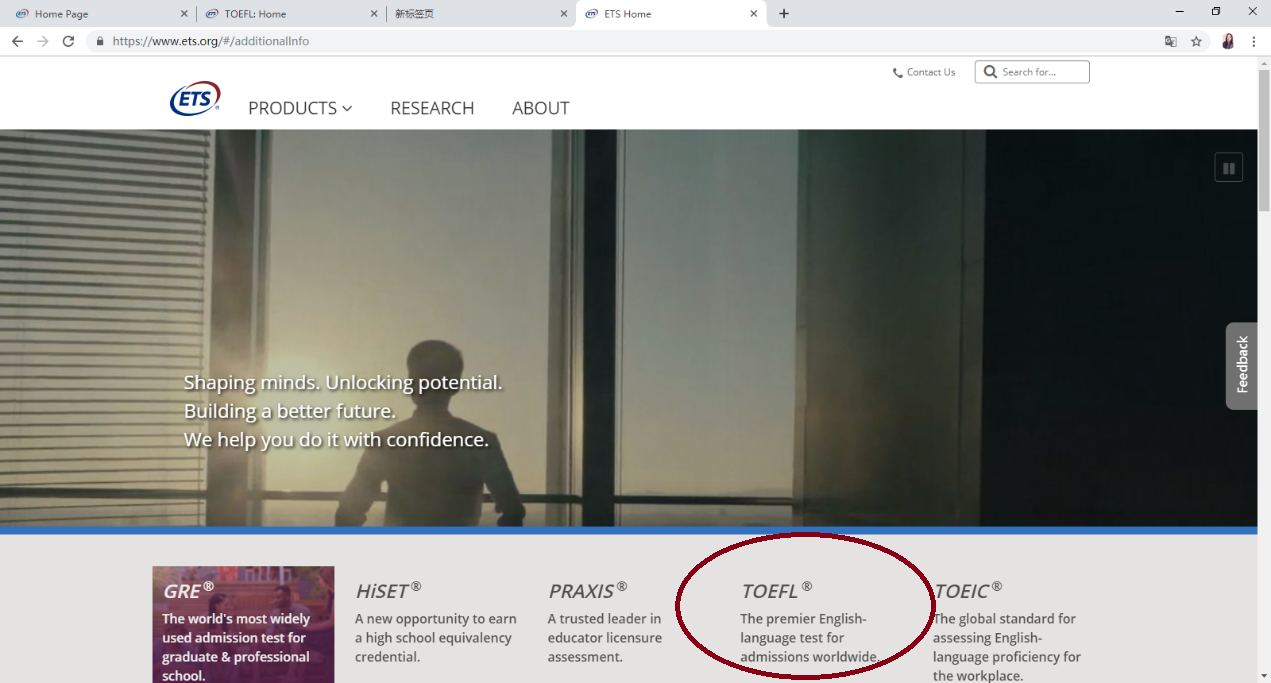Open the HiSET product link
Screen dimensions: 1271x683
388,590
